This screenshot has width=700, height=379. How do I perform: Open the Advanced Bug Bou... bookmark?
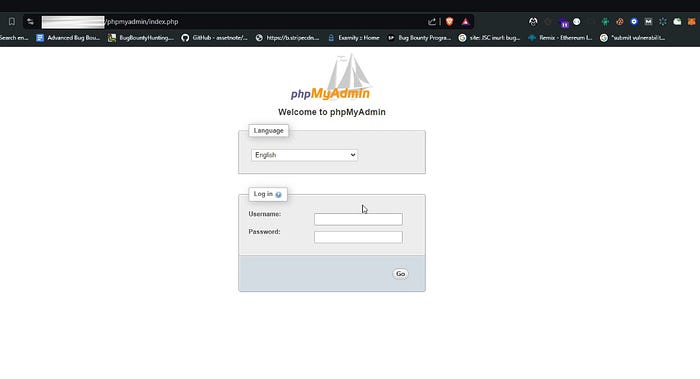point(68,38)
